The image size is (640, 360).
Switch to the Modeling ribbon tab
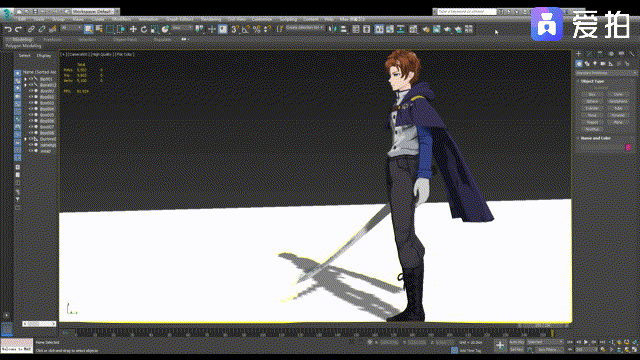pyautogui.click(x=22, y=40)
